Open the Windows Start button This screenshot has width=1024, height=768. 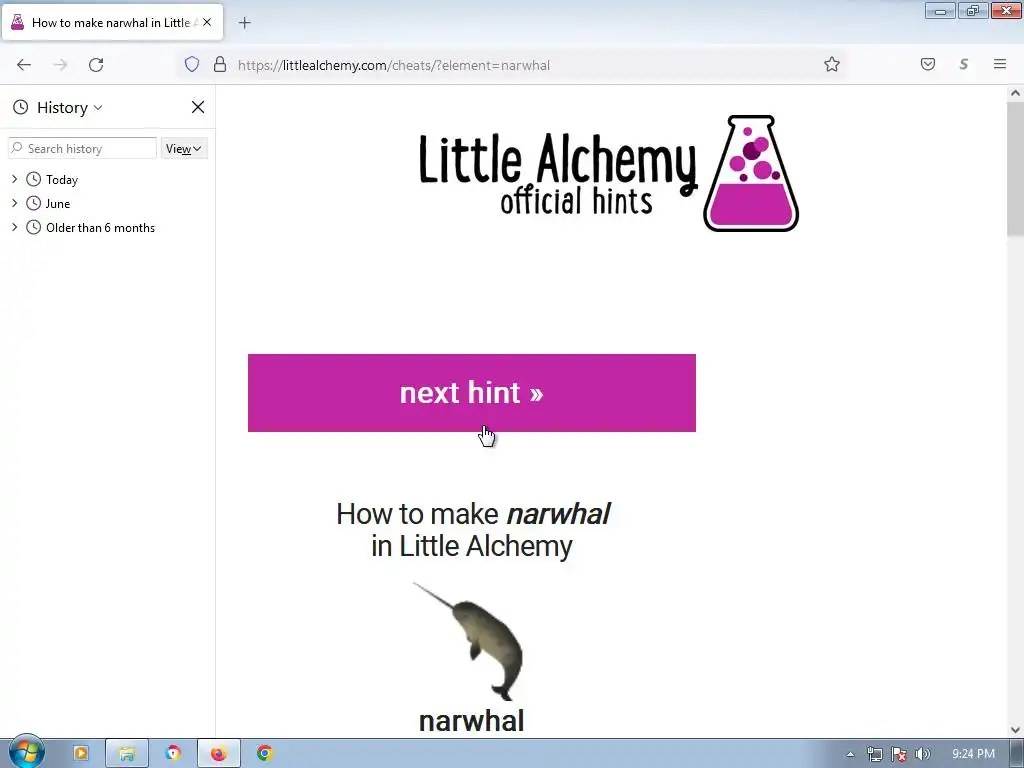coord(26,752)
